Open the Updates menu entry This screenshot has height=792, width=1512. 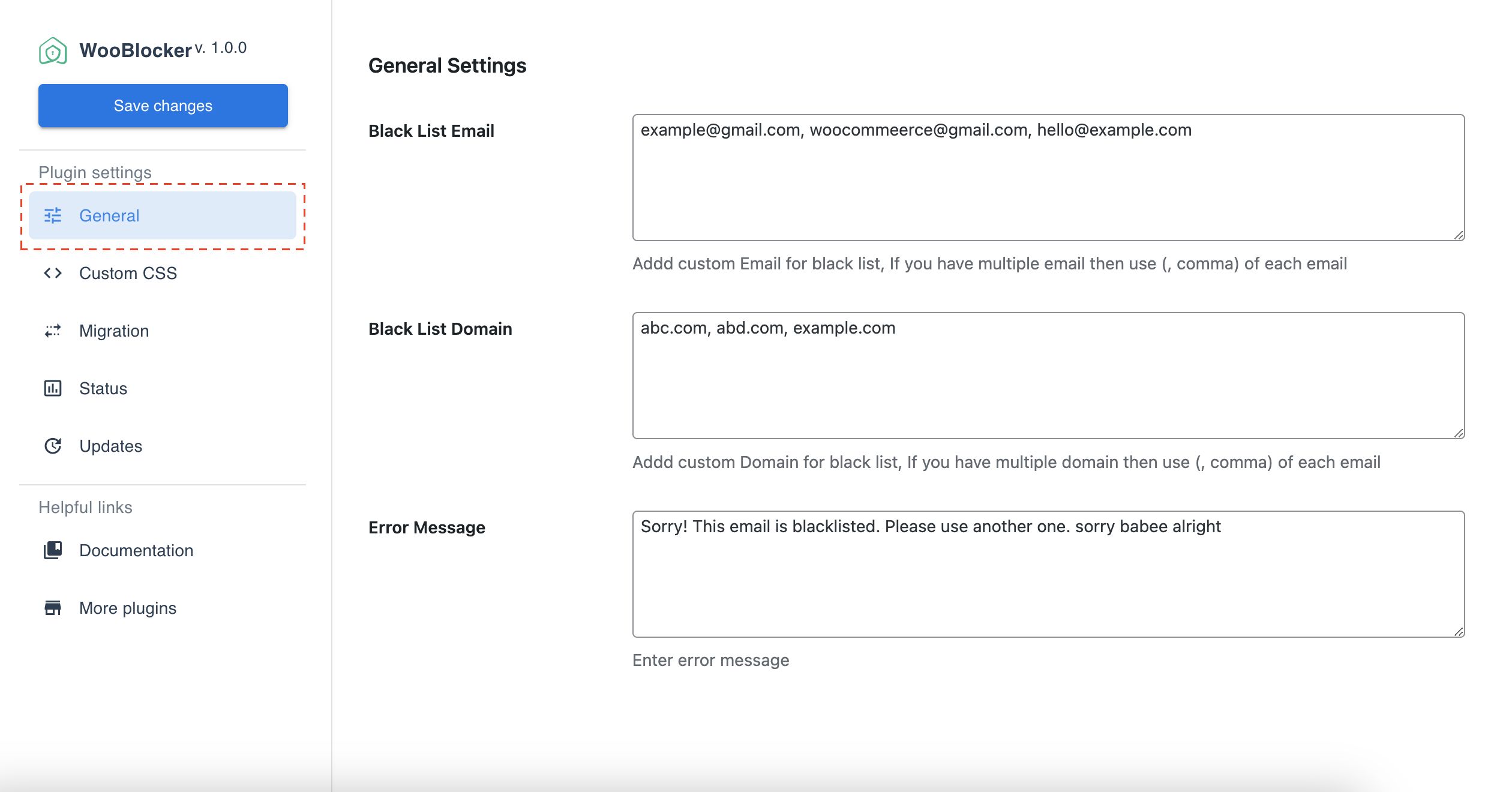pyautogui.click(x=111, y=446)
